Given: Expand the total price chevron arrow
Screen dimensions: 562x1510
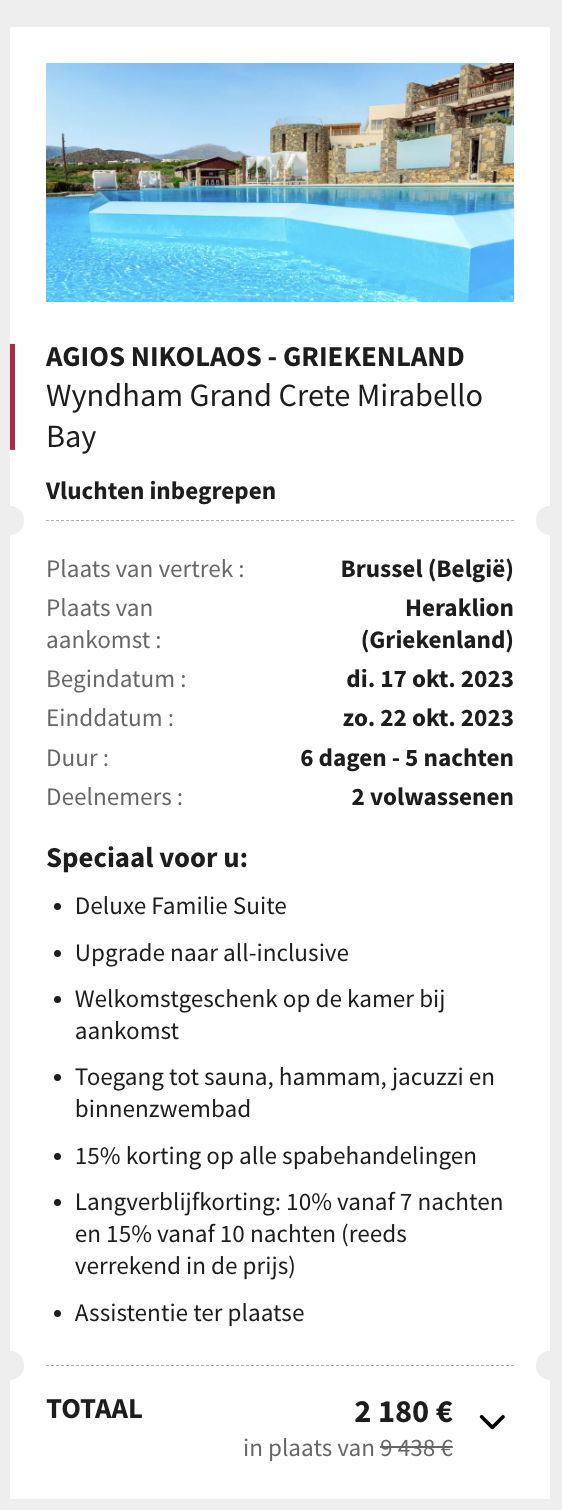Looking at the screenshot, I should pyautogui.click(x=493, y=1420).
